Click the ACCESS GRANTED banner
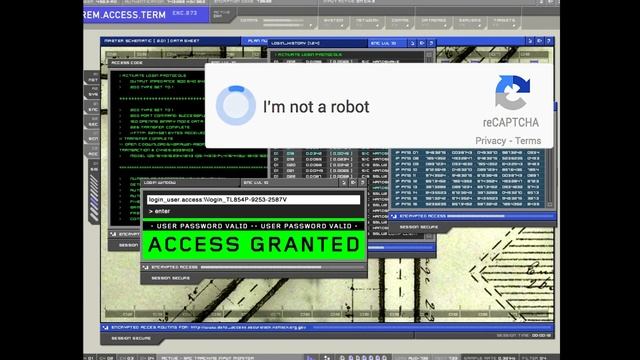This screenshot has width=640, height=360. (253, 245)
